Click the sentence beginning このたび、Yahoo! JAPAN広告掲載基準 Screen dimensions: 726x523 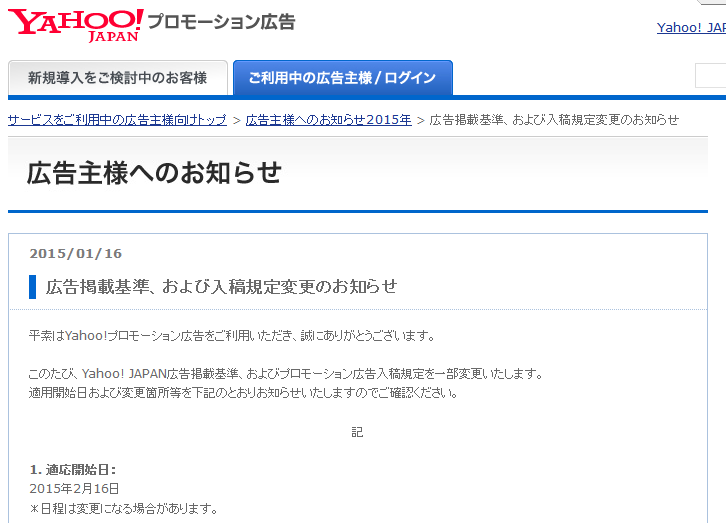tap(286, 374)
